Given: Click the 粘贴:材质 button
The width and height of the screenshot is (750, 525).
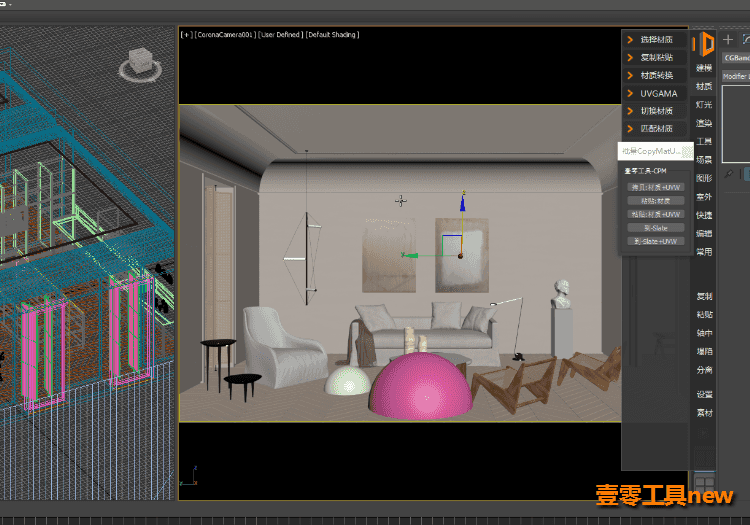Looking at the screenshot, I should point(656,201).
